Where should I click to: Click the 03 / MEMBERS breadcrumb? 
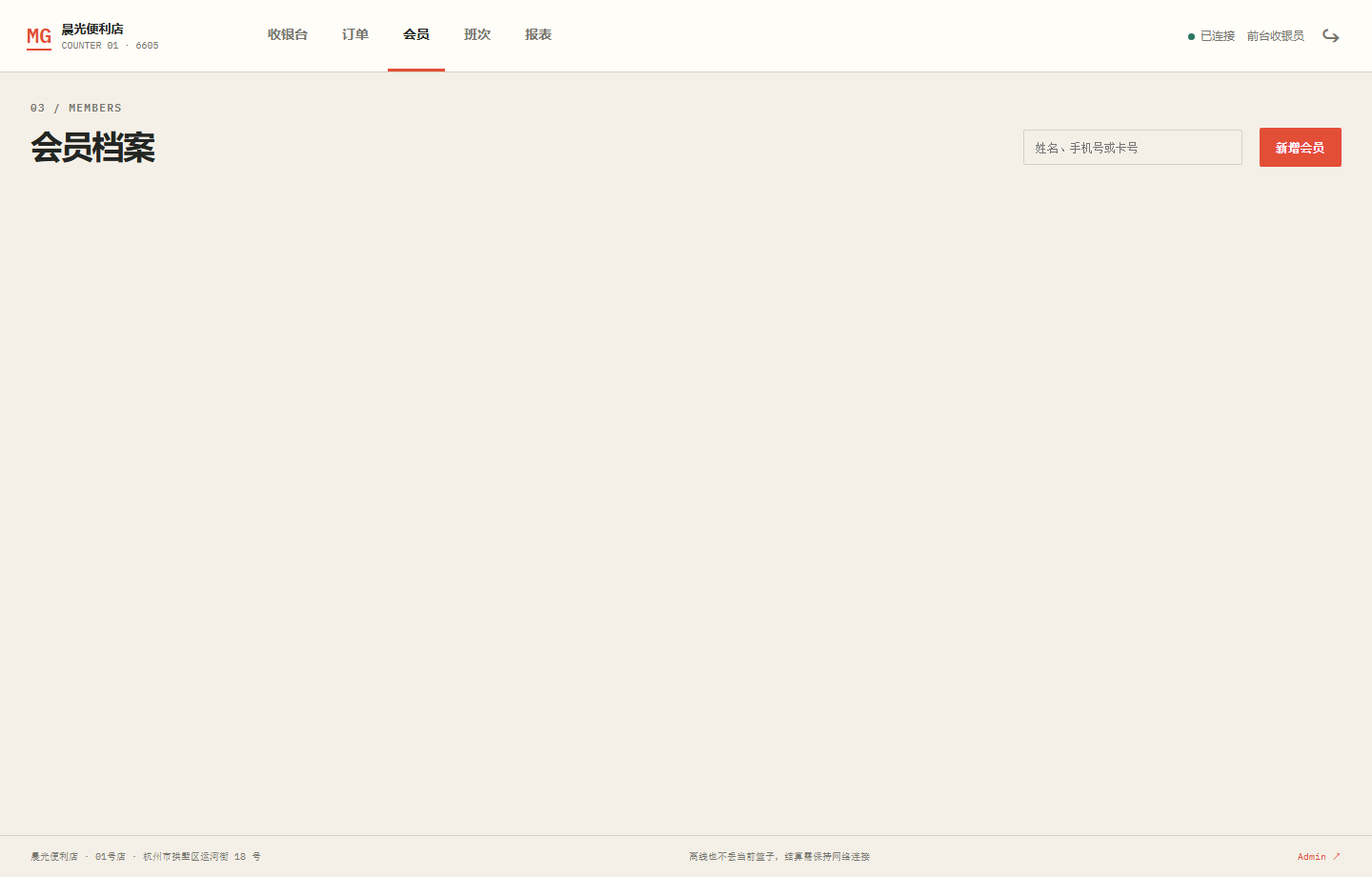(76, 108)
